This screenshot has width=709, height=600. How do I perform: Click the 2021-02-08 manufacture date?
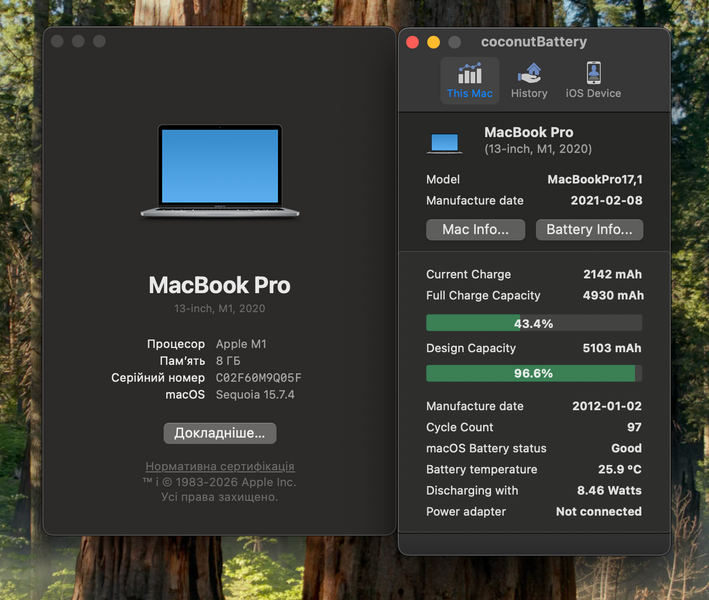pyautogui.click(x=606, y=200)
